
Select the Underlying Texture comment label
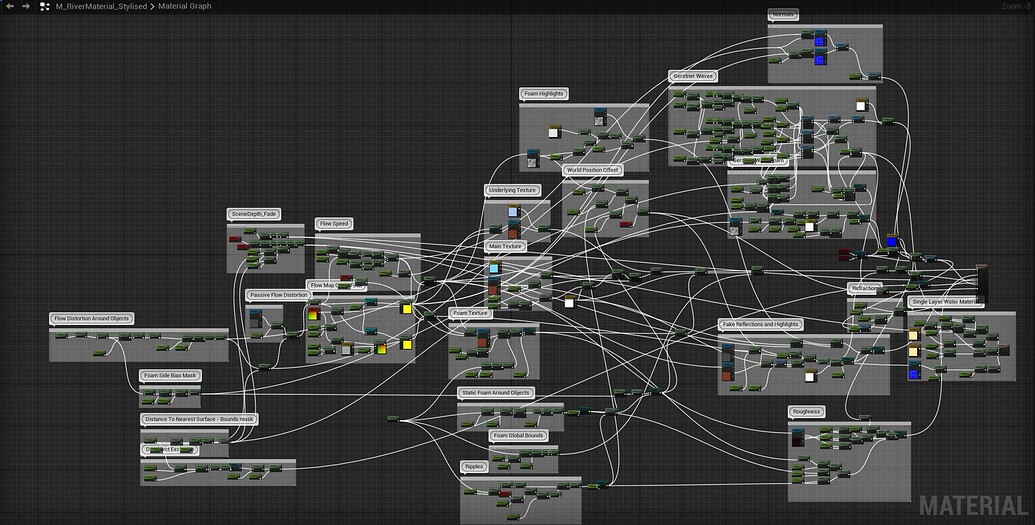512,190
